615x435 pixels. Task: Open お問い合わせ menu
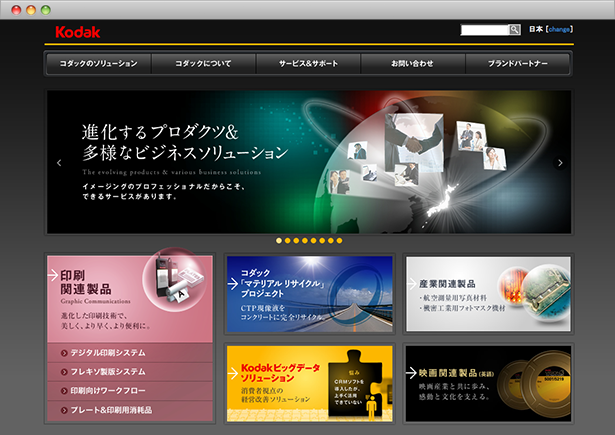coord(412,64)
